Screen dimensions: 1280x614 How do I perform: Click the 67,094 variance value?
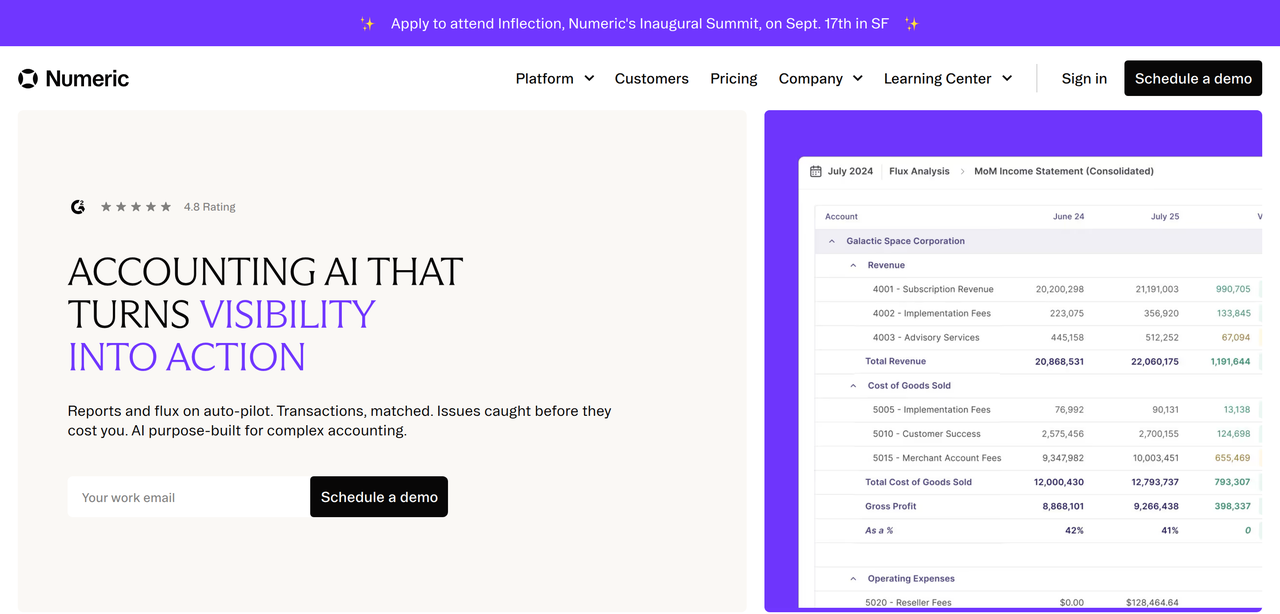1236,337
